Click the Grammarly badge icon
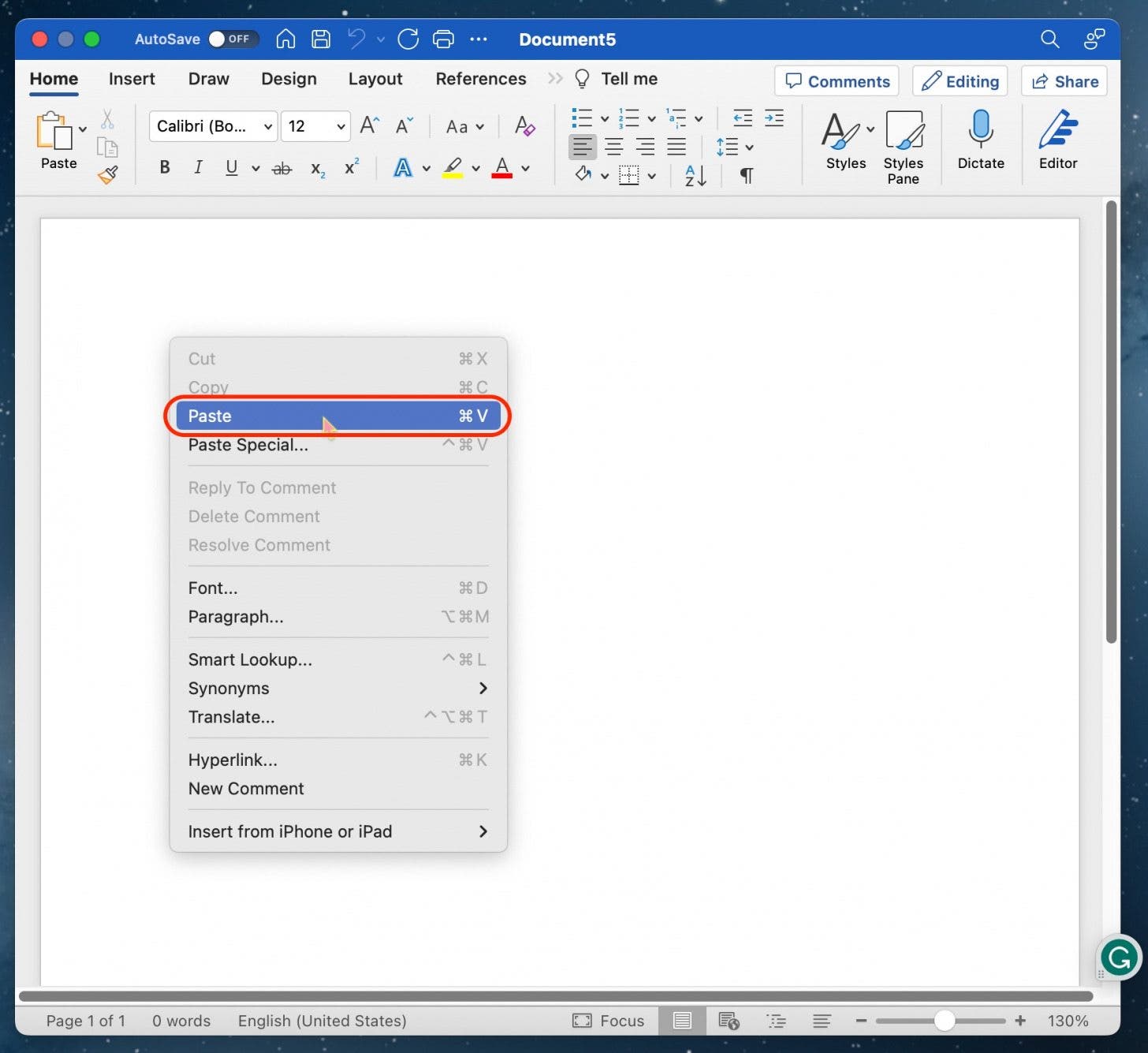This screenshot has height=1053, width=1148. click(x=1119, y=958)
